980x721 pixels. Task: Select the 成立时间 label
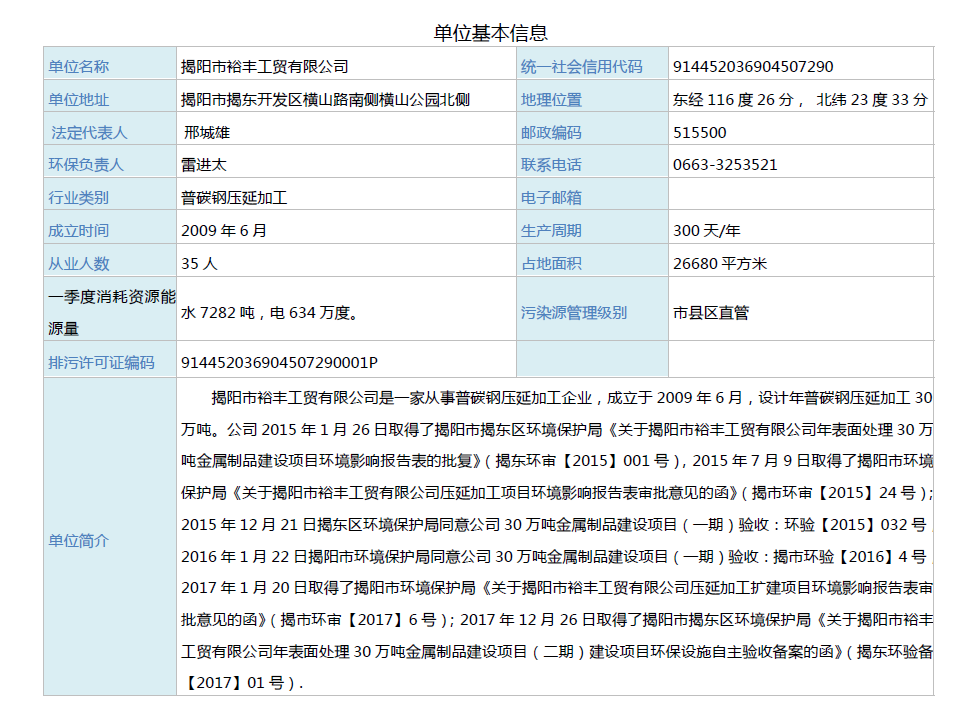point(79,231)
